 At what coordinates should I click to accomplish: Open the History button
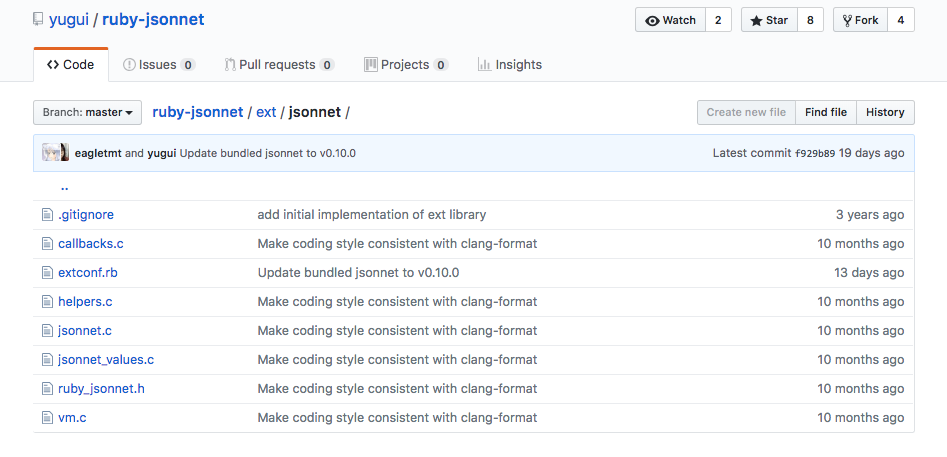click(885, 112)
